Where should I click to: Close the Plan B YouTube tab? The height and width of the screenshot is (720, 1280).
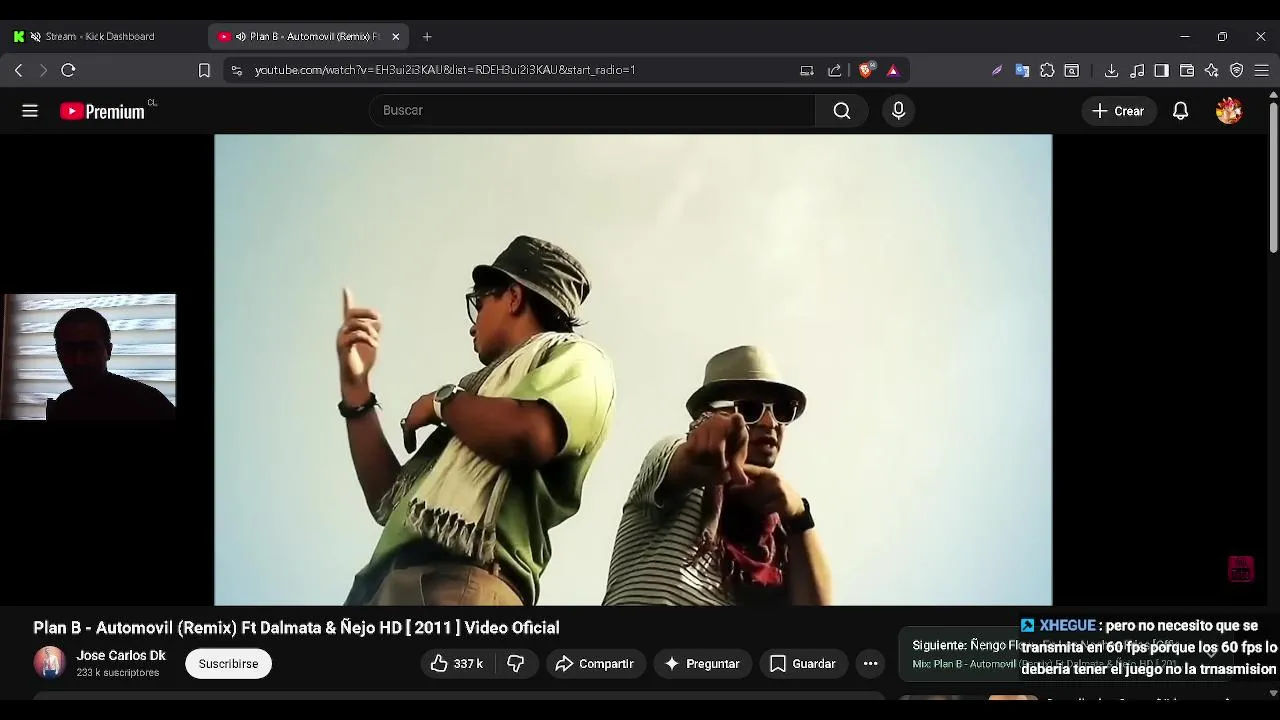coord(396,36)
